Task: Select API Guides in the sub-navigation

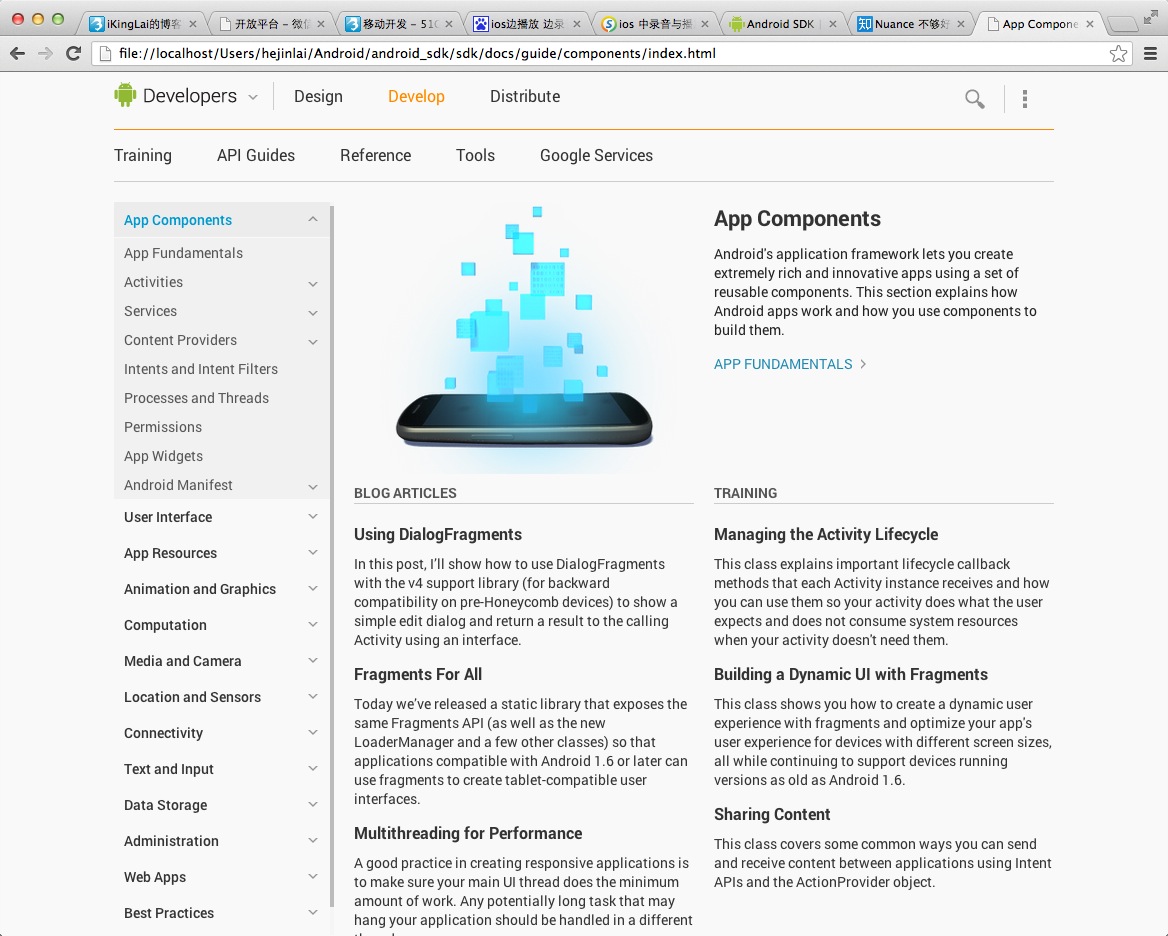Action: point(256,155)
